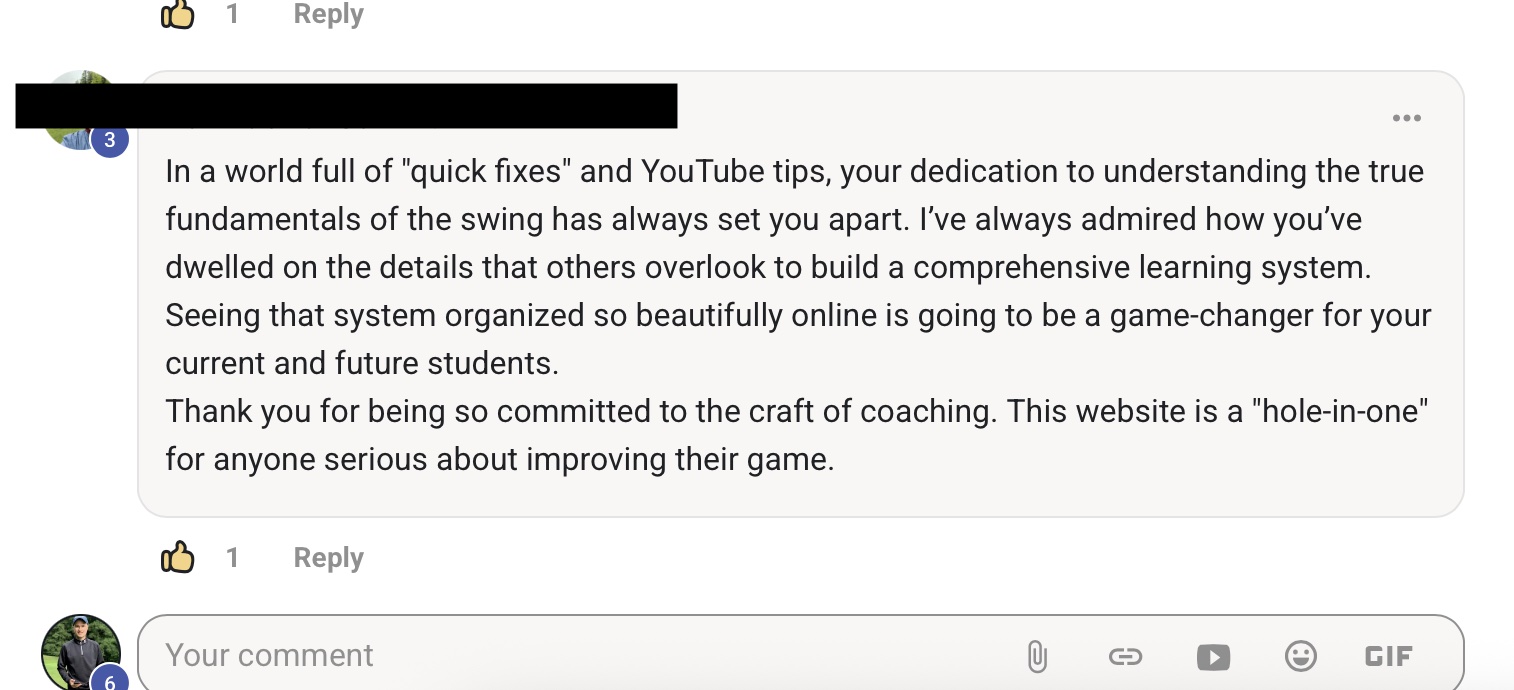Reply to the "hole-in-one" comment
The height and width of the screenshot is (690, 1514).
(x=328, y=557)
